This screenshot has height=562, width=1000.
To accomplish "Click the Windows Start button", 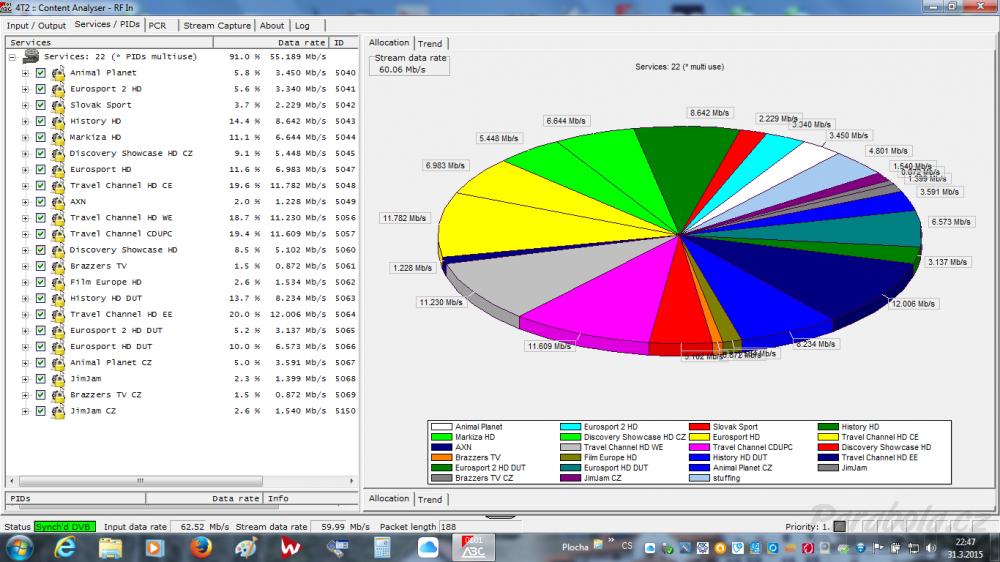I will [19, 547].
